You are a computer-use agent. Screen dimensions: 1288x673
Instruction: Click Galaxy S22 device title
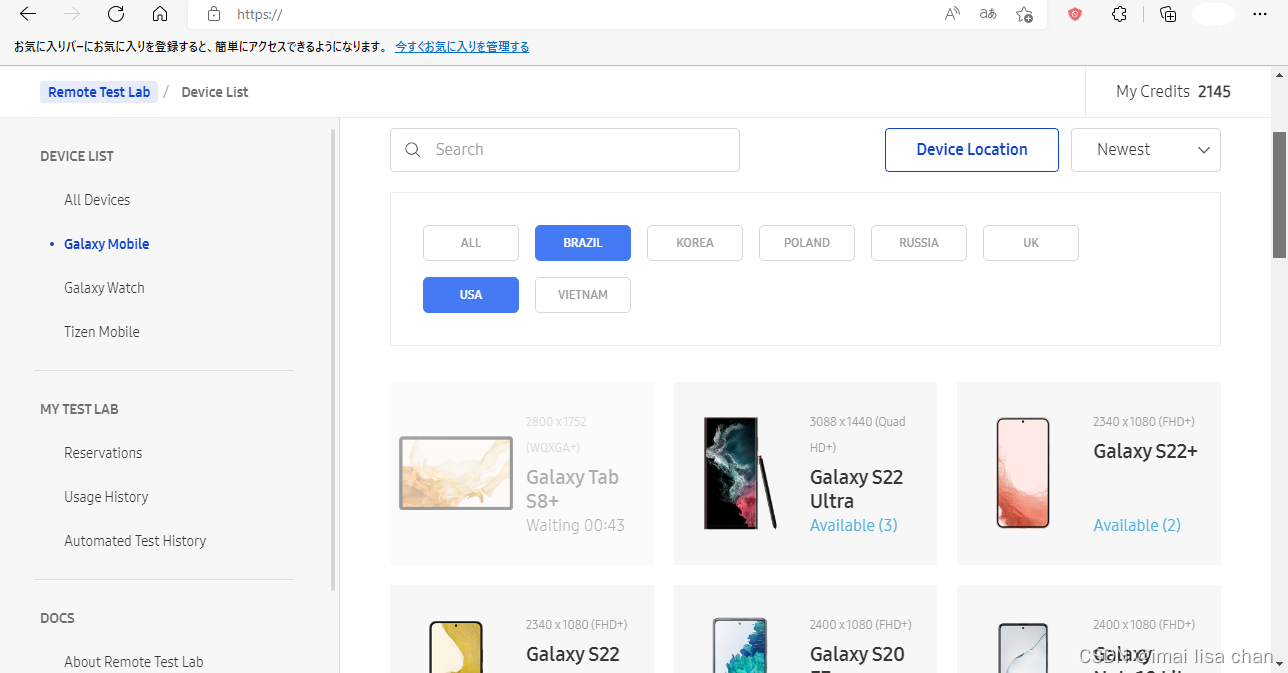coord(573,654)
